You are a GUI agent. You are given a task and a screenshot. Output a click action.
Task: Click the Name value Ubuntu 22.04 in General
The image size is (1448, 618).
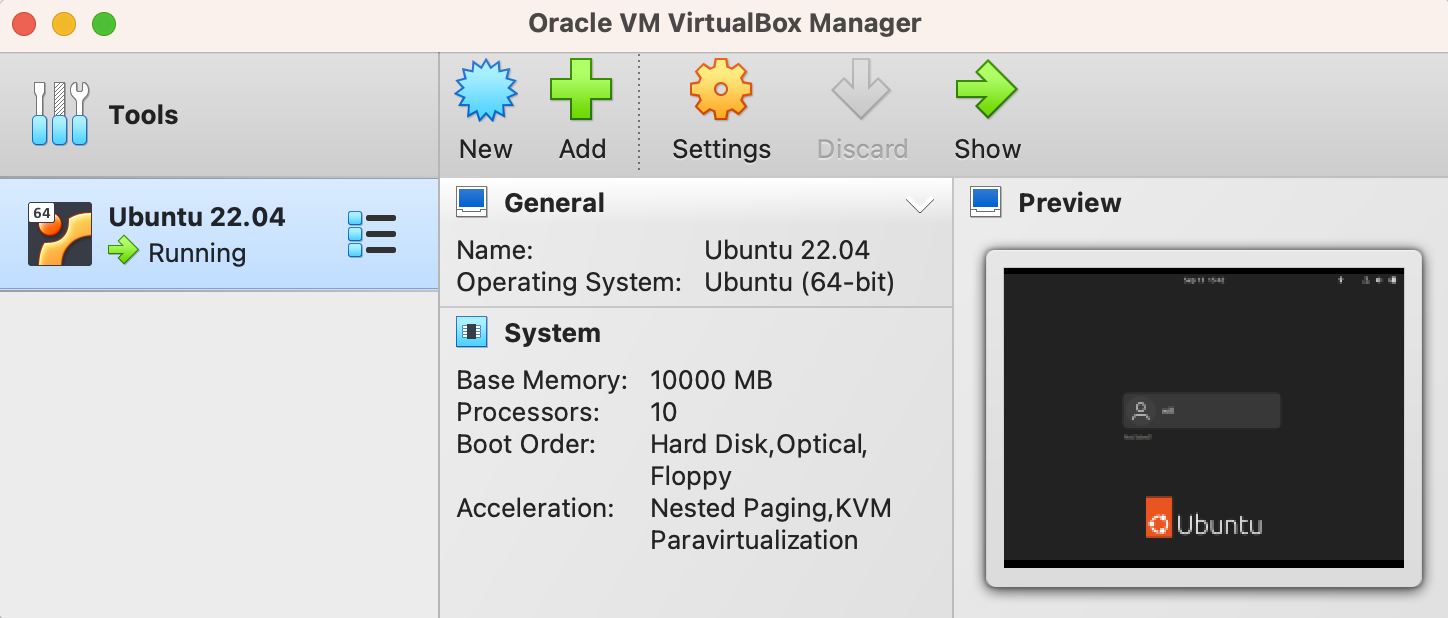787,250
